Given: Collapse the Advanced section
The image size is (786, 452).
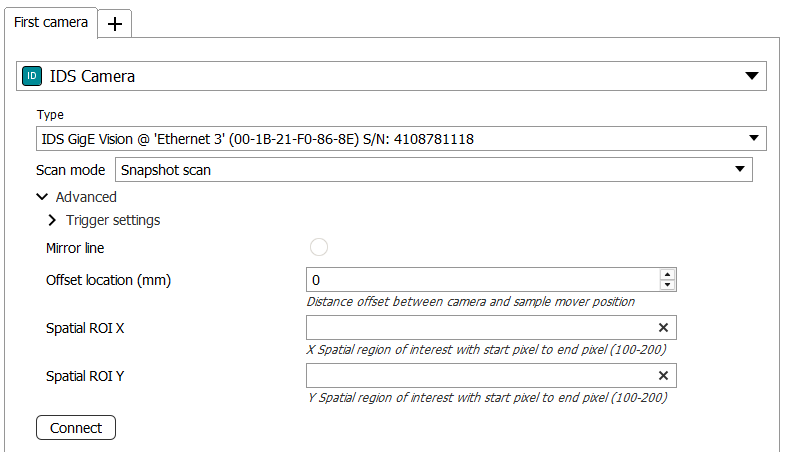Looking at the screenshot, I should pos(42,197).
